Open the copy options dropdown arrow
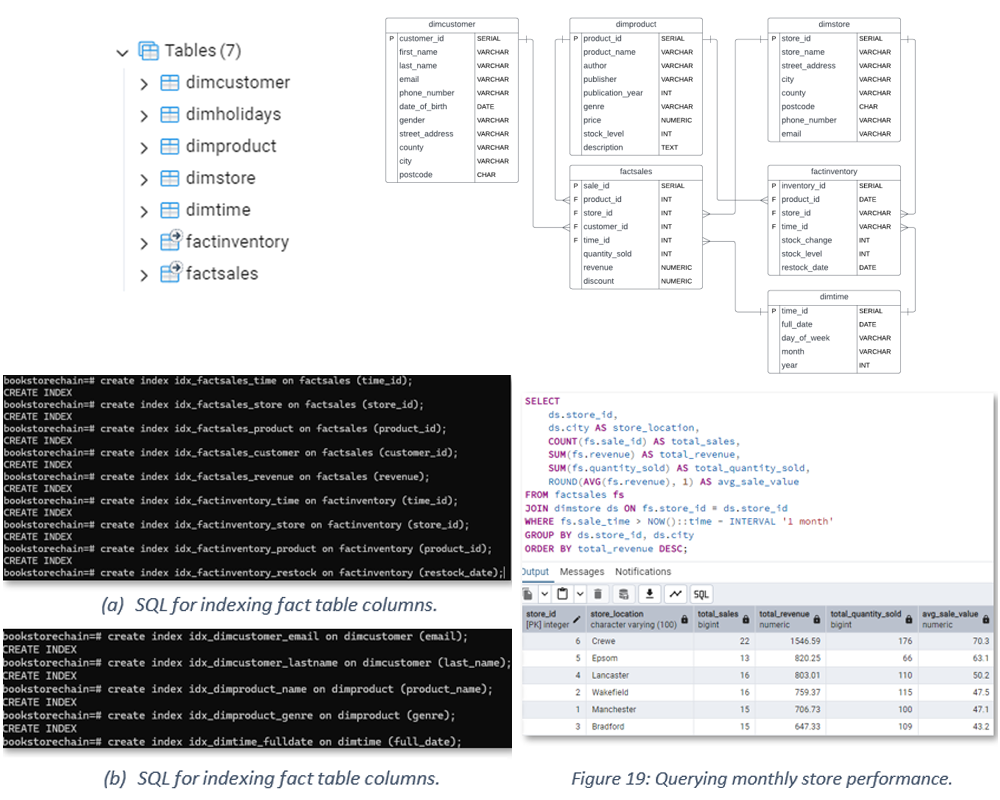This screenshot has height=800, width=1000. click(x=545, y=595)
